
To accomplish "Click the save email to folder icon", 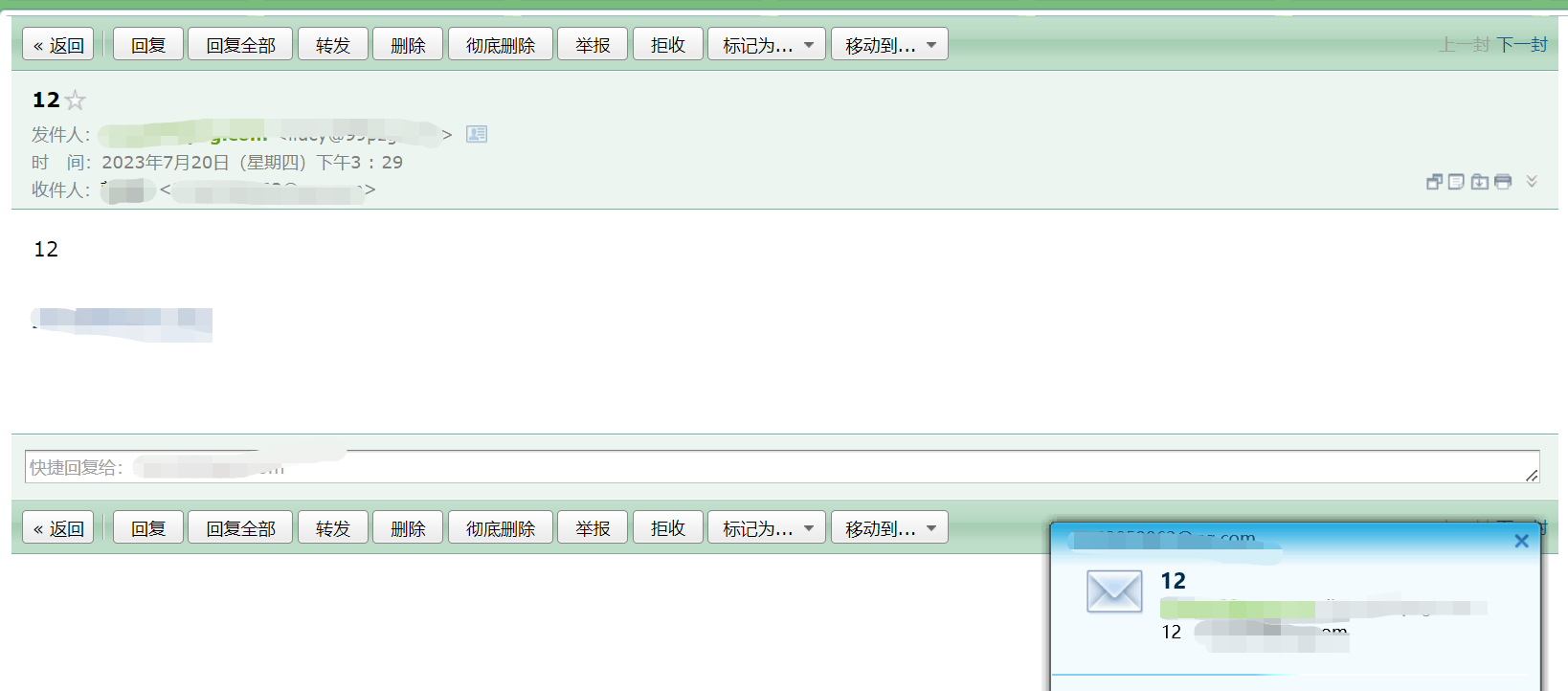I will 1480,182.
